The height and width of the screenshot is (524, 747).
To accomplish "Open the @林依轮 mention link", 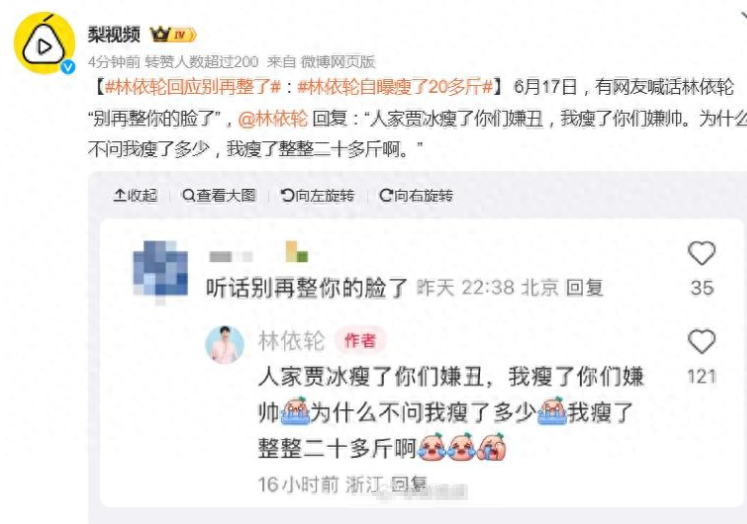I will point(273,118).
